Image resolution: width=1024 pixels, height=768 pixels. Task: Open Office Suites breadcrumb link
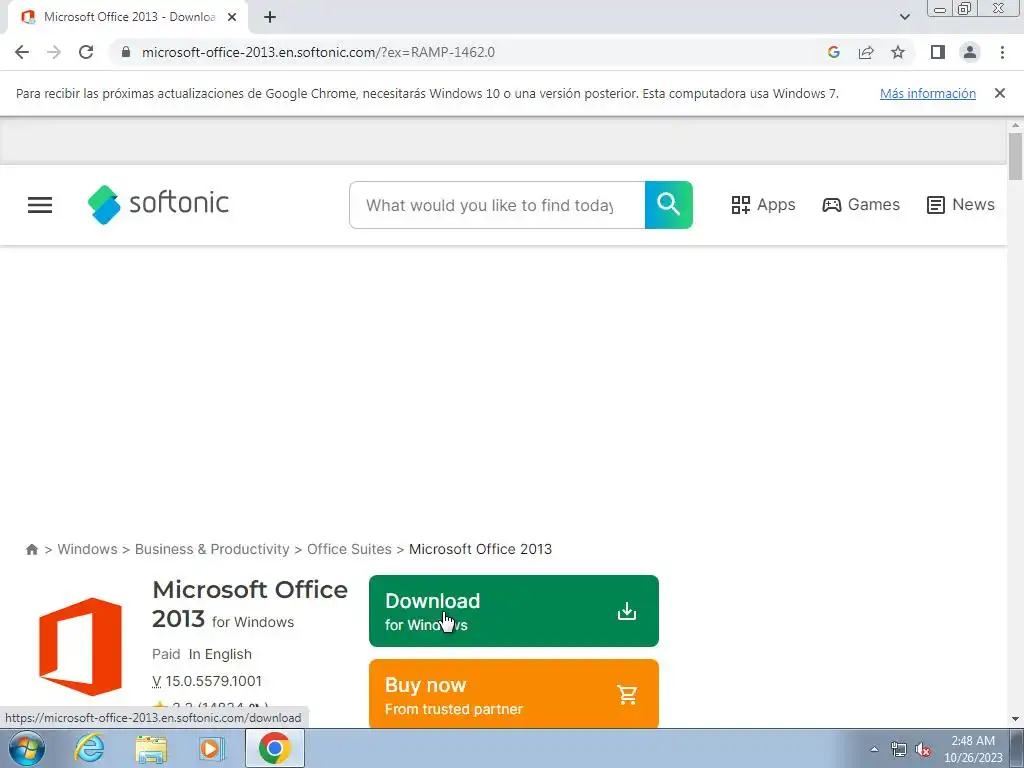pyautogui.click(x=349, y=549)
